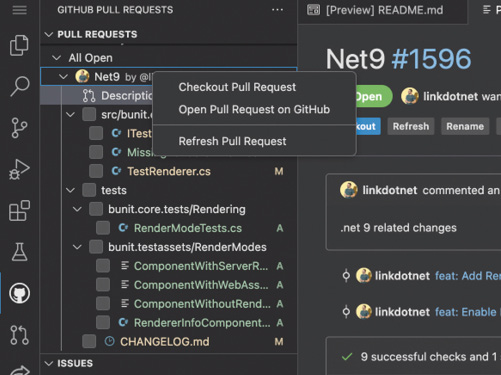
Task: Open TestRenderer.cs file diff
Action: (x=169, y=171)
